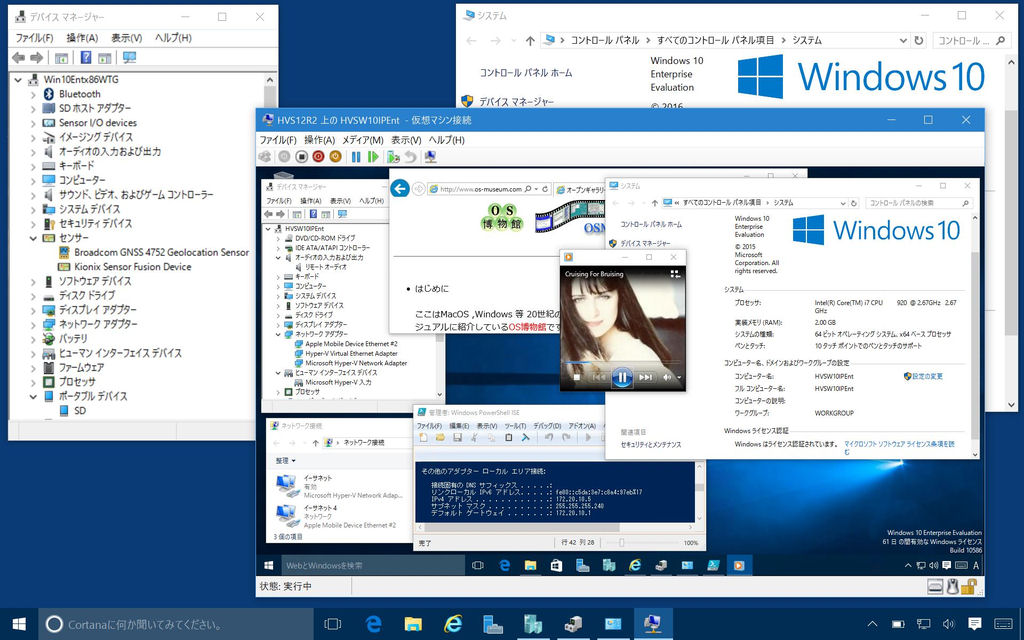Collapse ネットワーク アダプター in guest Device Manager
The height and width of the screenshot is (640, 1024).
[x=278, y=334]
